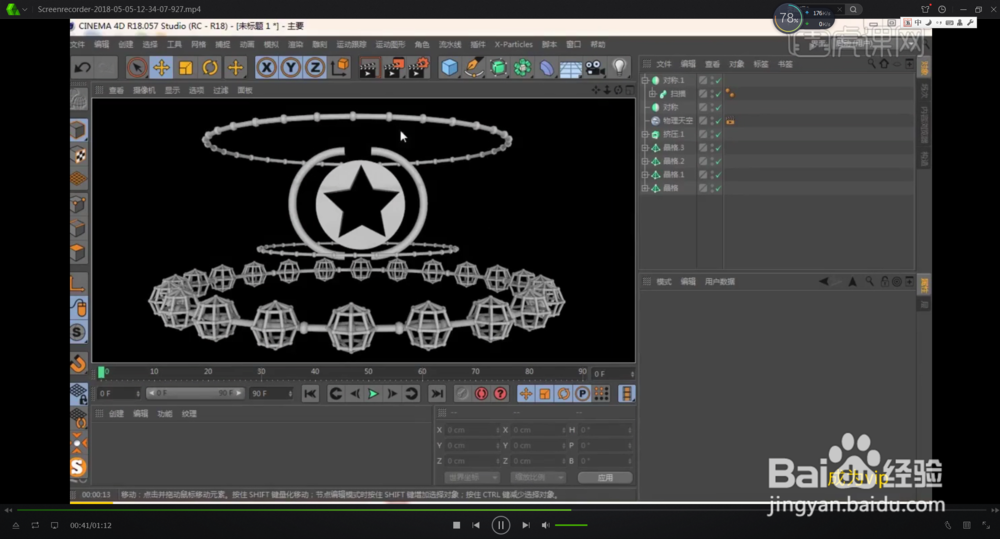Screen dimensions: 1000x539
Task: Toggle the Z axis lock
Action: coord(314,68)
